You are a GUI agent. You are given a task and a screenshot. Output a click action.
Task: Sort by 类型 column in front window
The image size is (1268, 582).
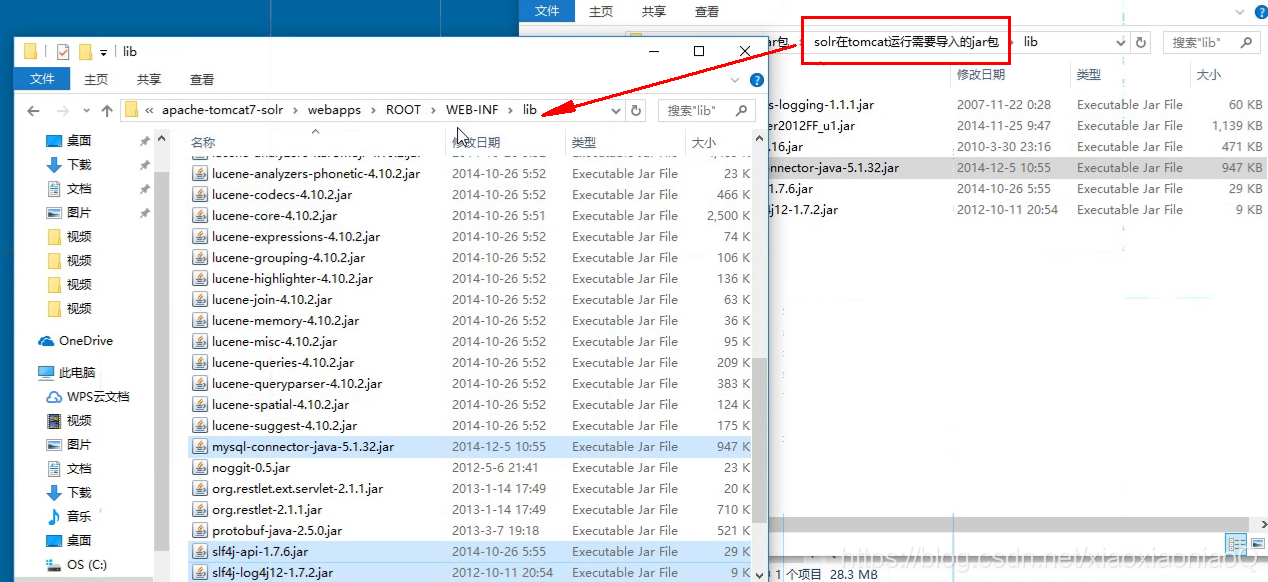(584, 143)
